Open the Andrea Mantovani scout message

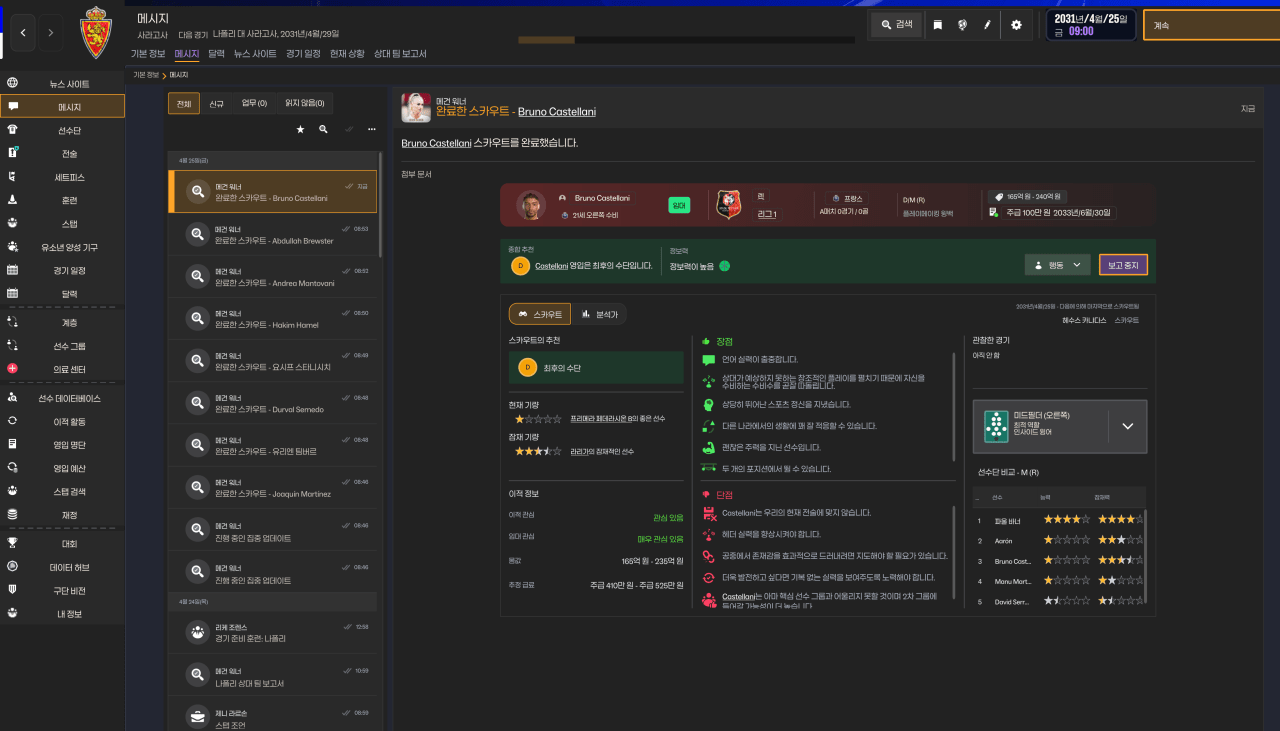[272, 276]
